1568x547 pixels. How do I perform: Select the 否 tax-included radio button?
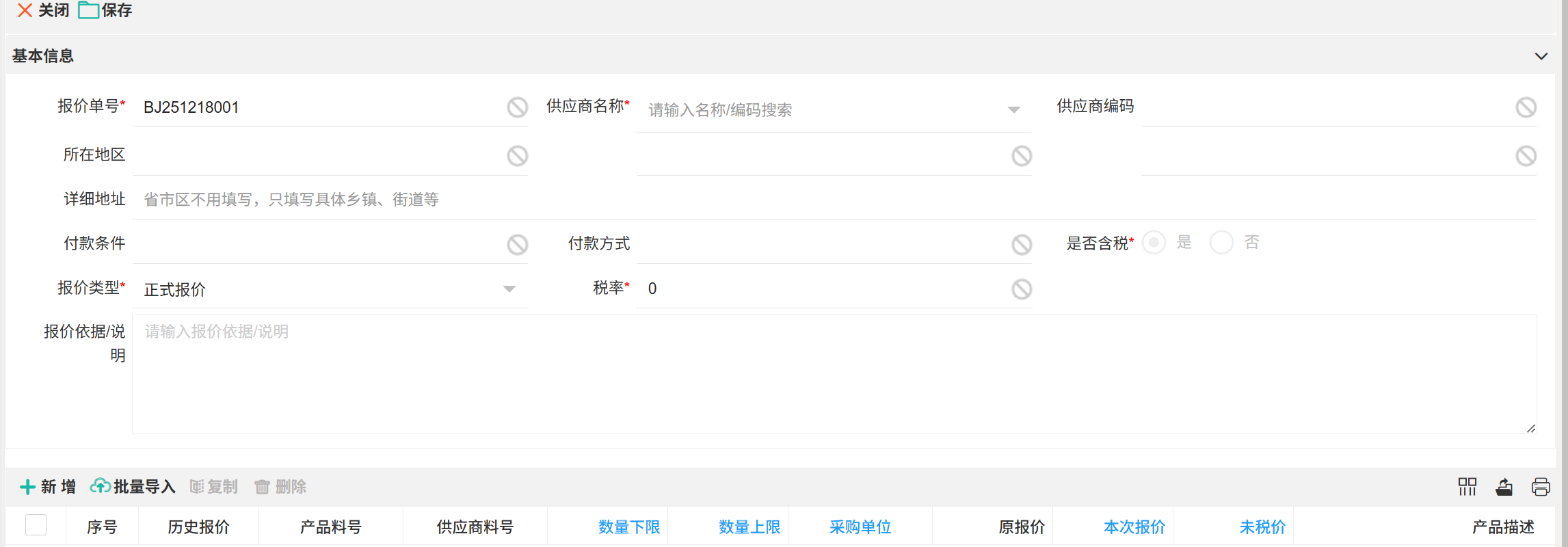point(1221,243)
